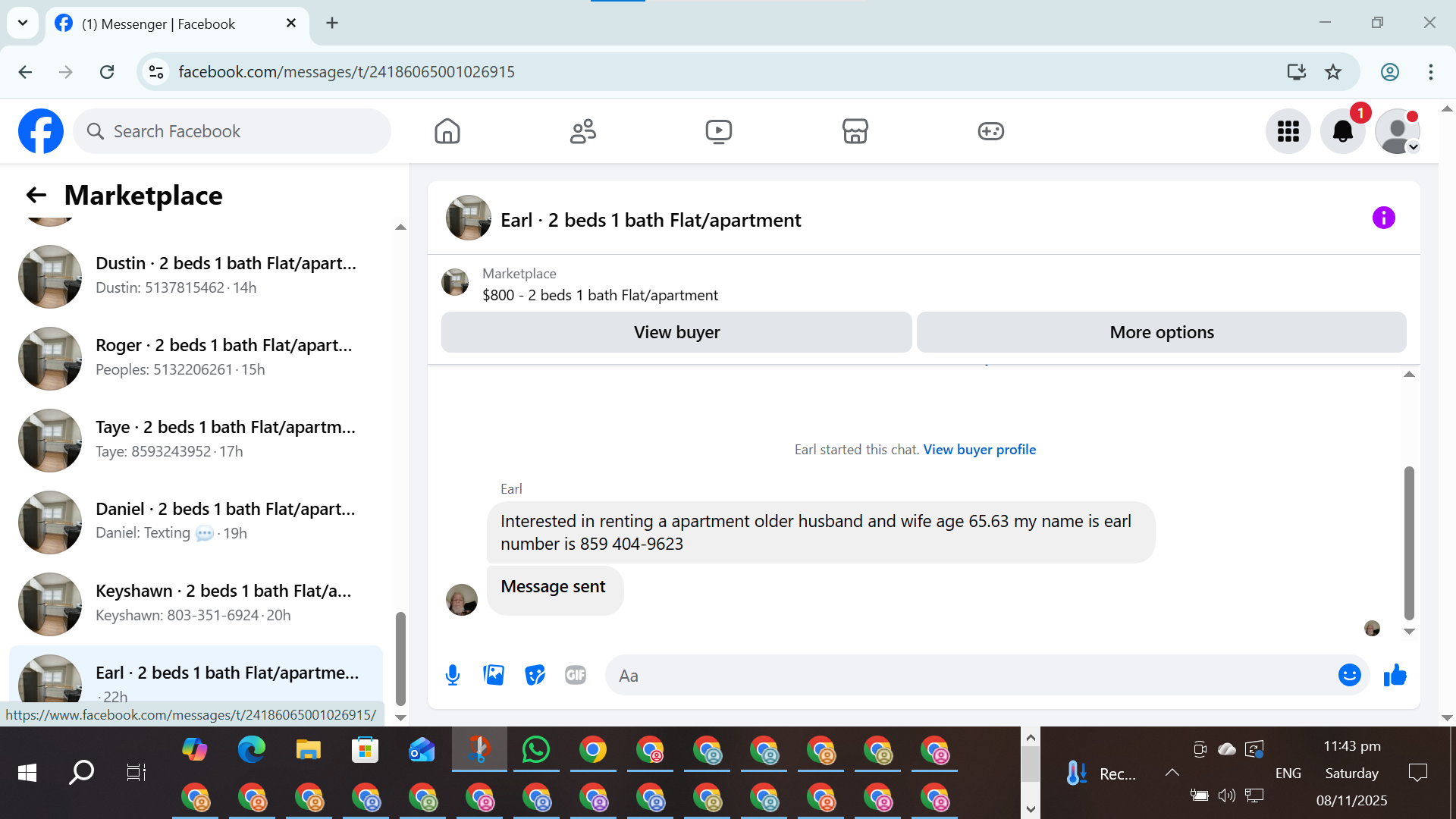Image resolution: width=1456 pixels, height=819 pixels.
Task: Go to the Marketplace tab in top navigation
Action: 855,132
